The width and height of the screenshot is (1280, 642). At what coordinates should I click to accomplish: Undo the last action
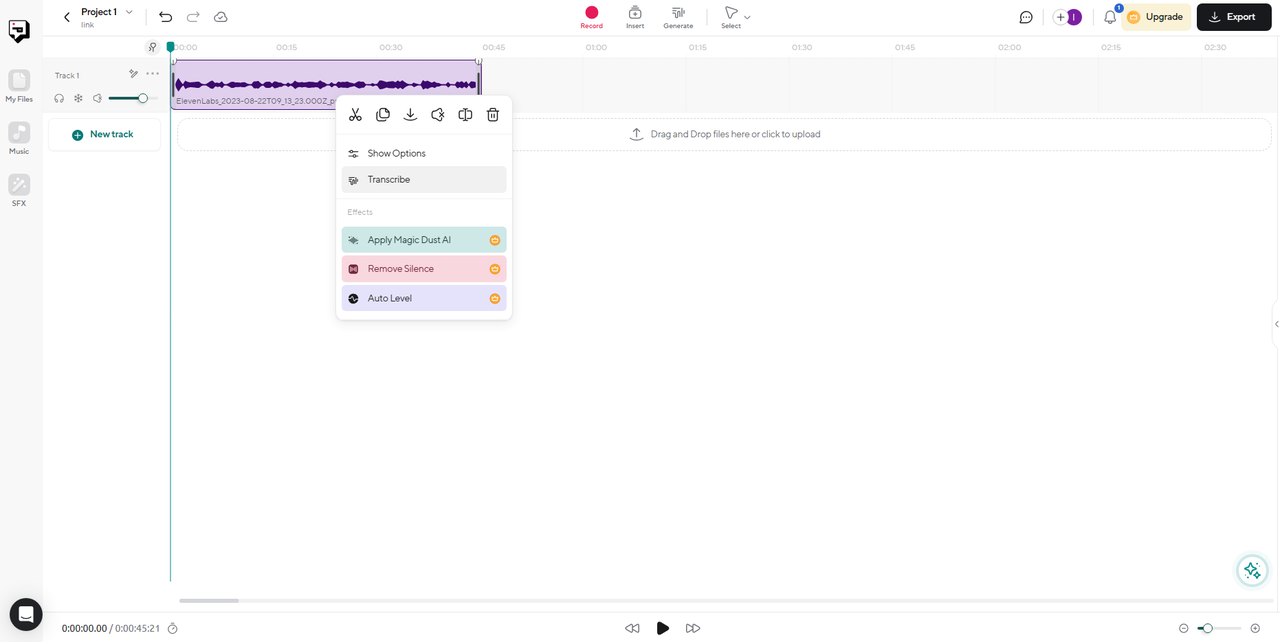(x=166, y=17)
